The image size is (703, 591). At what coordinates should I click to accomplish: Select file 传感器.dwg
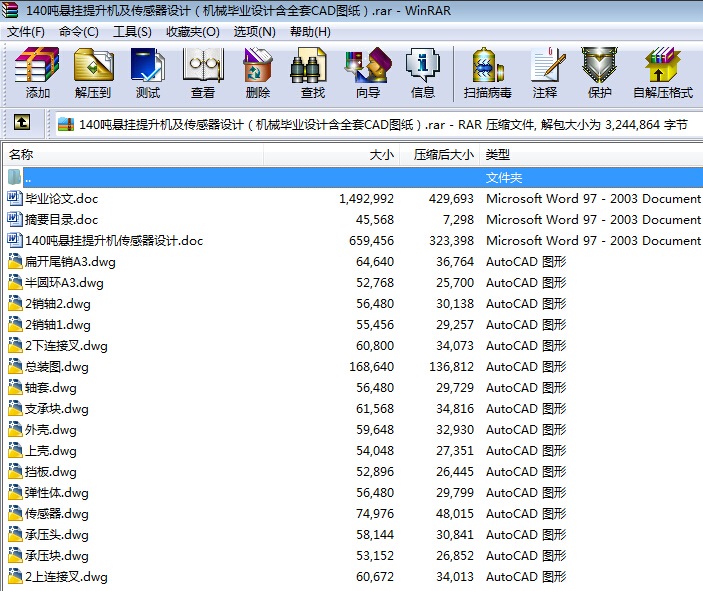(x=57, y=514)
